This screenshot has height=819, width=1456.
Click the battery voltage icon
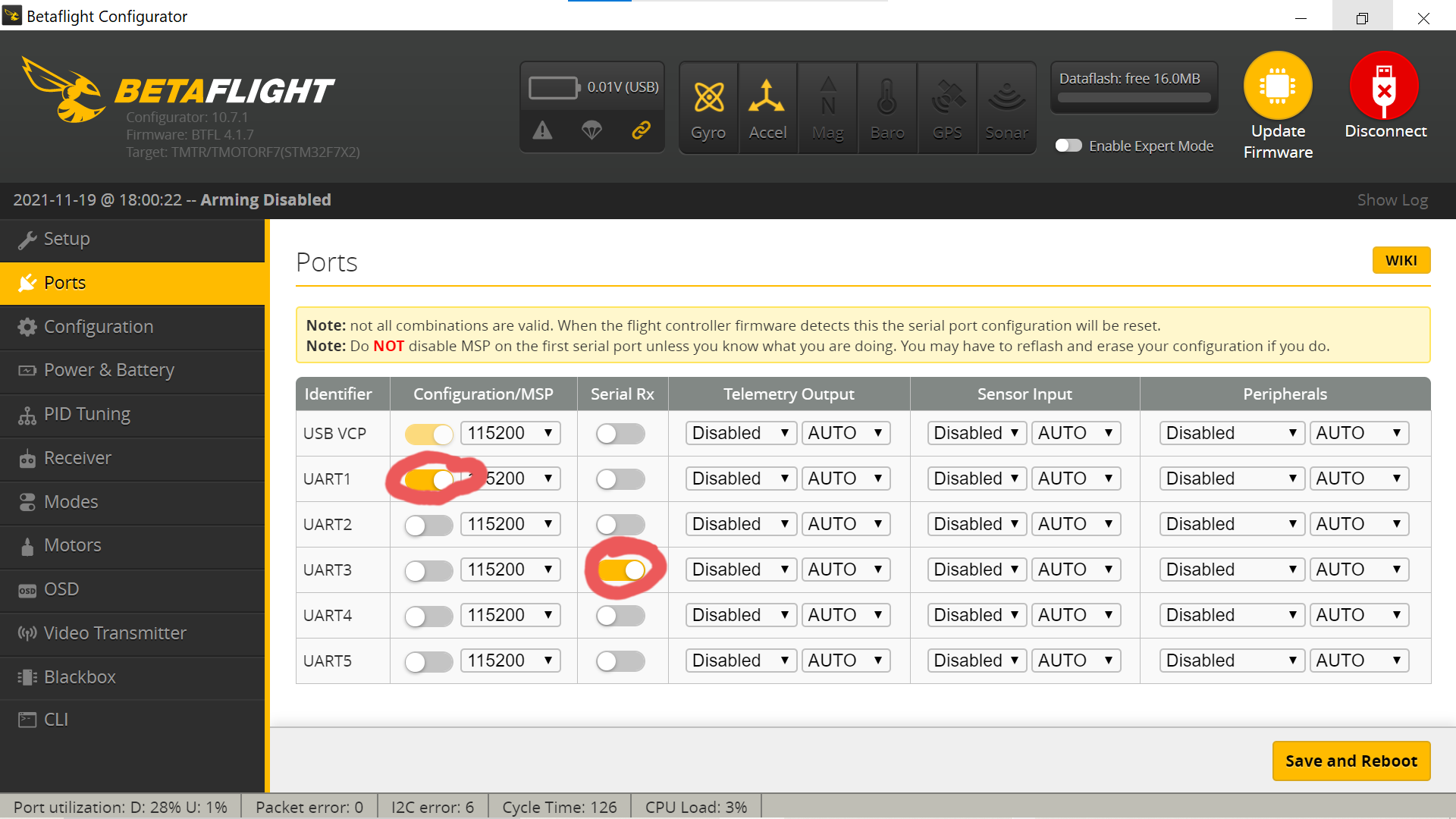pyautogui.click(x=554, y=87)
